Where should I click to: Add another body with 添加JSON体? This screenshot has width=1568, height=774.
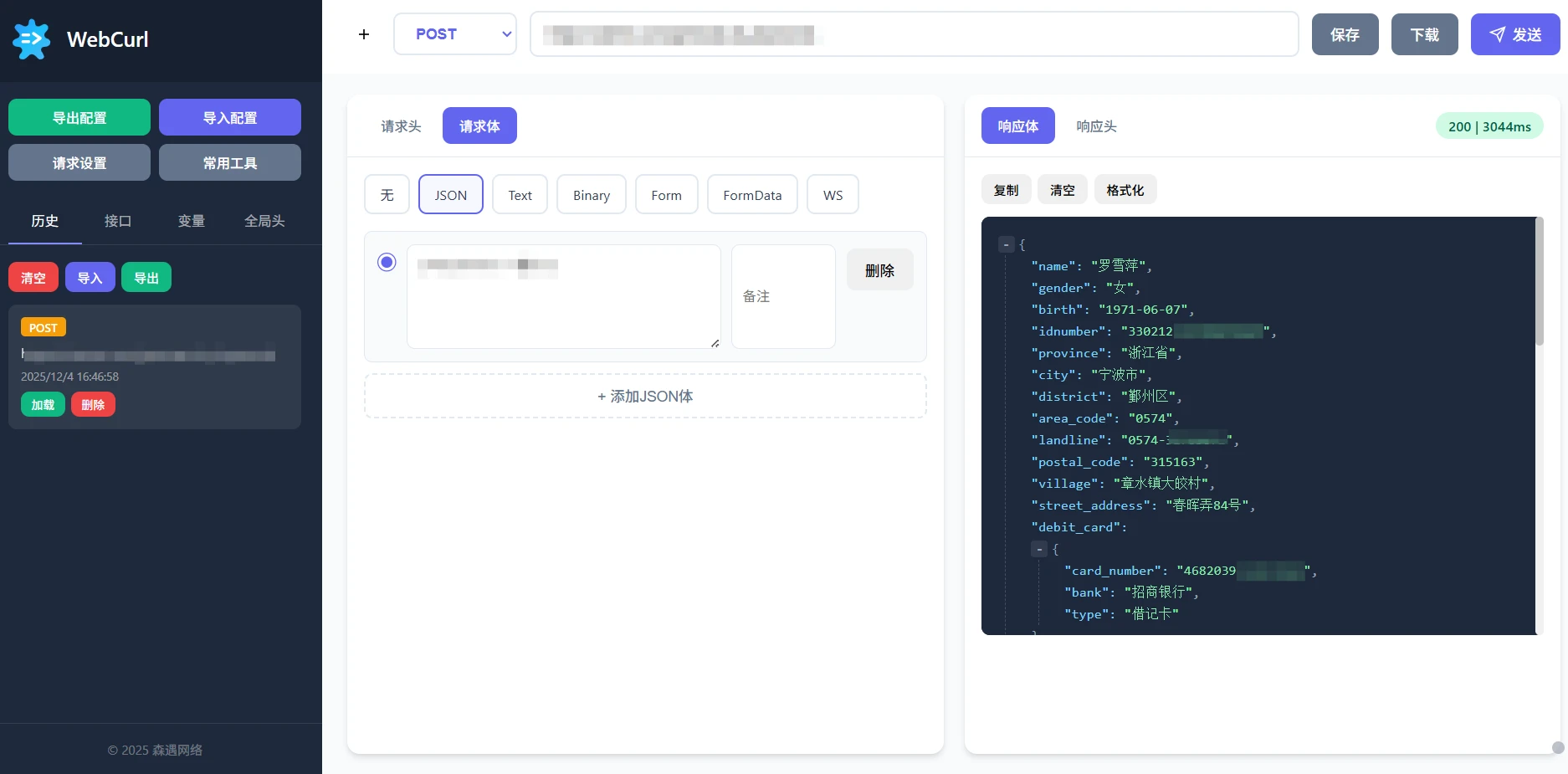[x=645, y=396]
